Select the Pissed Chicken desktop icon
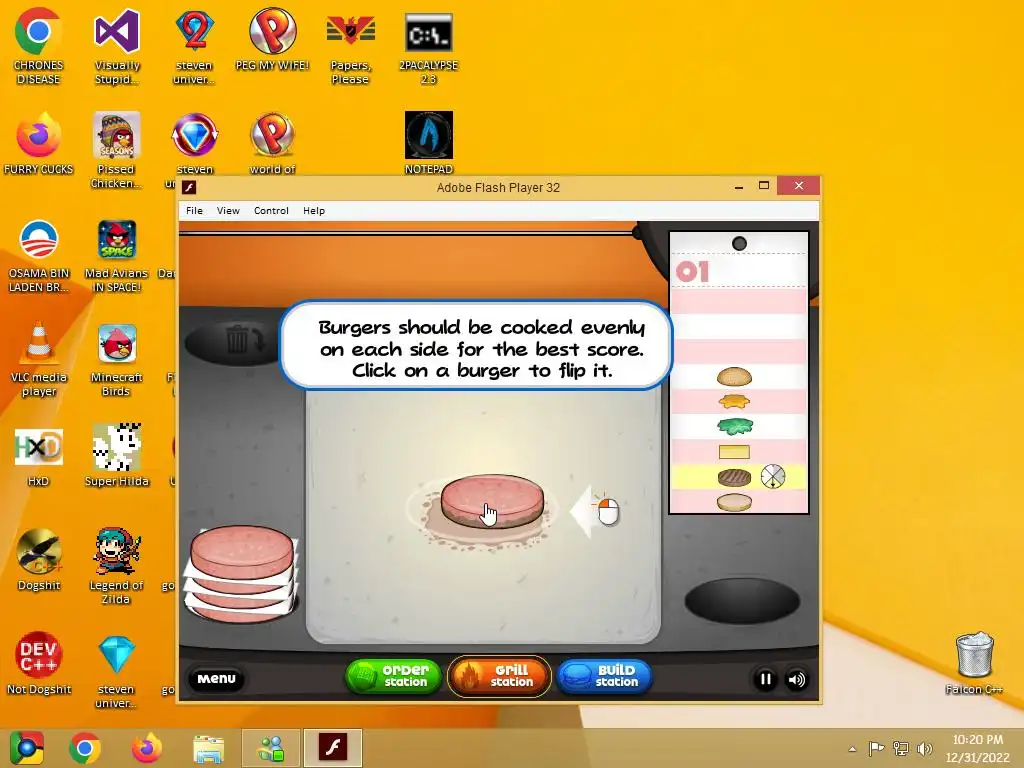 [116, 150]
